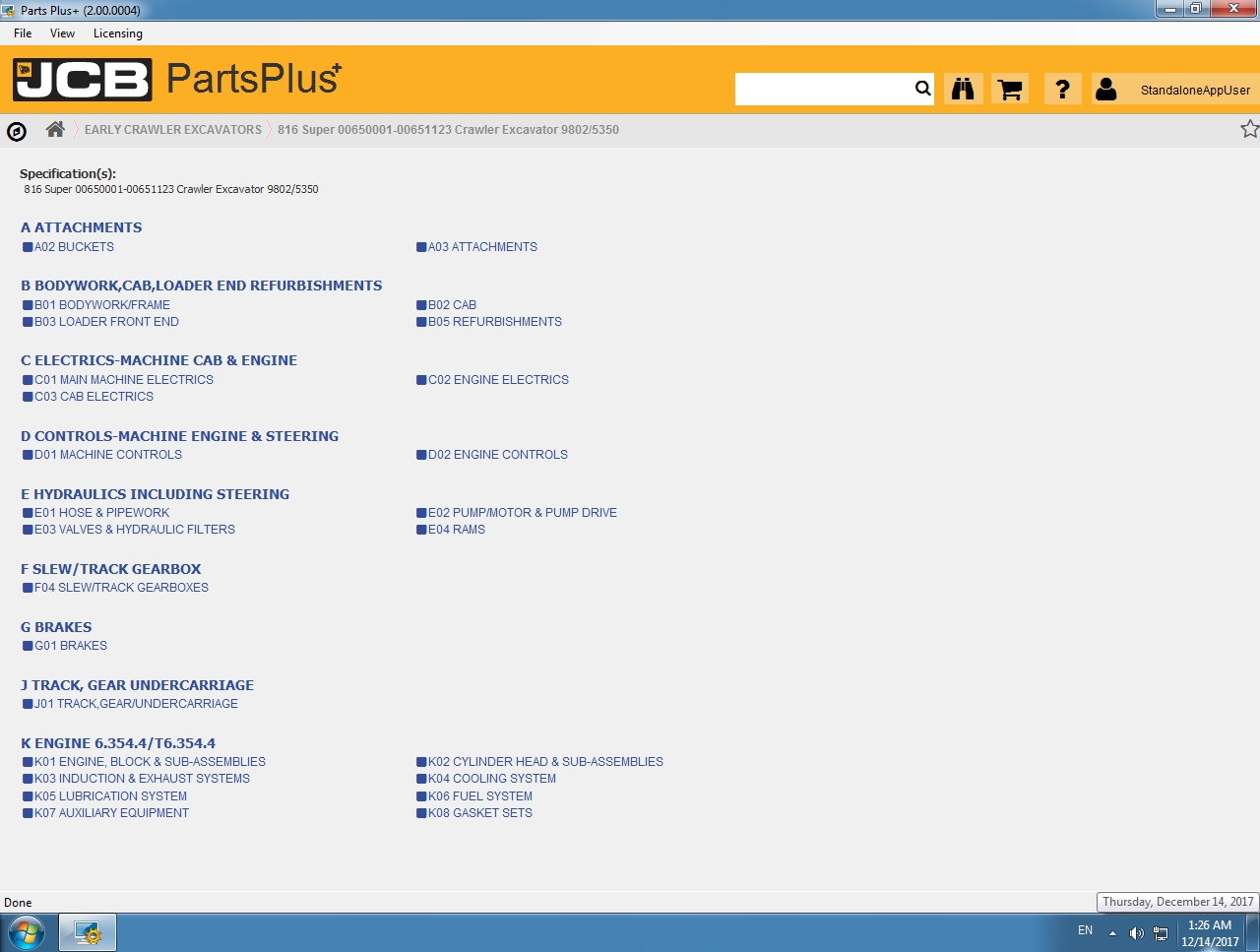The width and height of the screenshot is (1260, 952).
Task: Open K01 ENGINE, BLOCK & SUB-ASSEMBLIES
Action: 150,762
